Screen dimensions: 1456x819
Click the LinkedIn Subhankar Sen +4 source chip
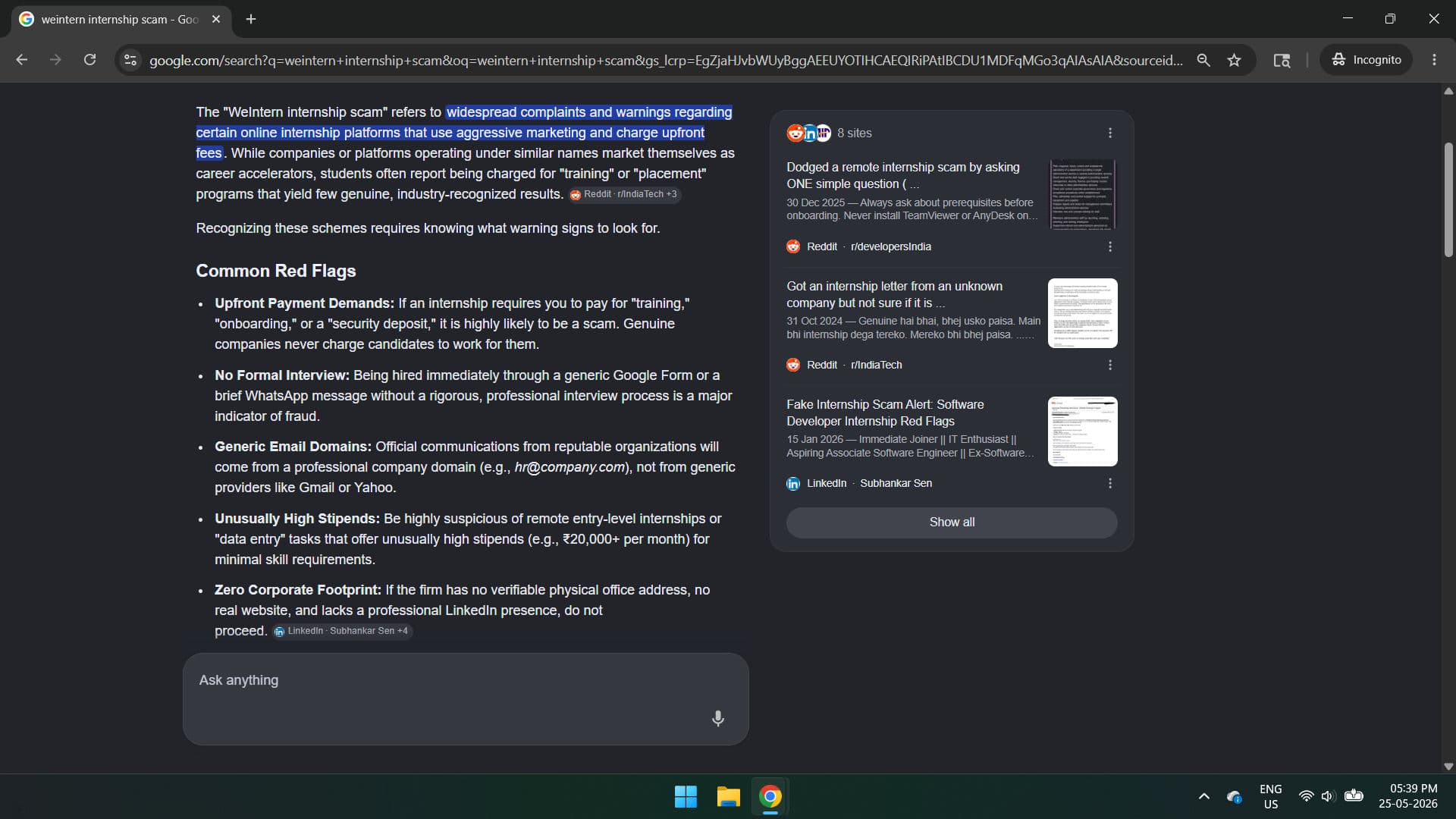(342, 631)
